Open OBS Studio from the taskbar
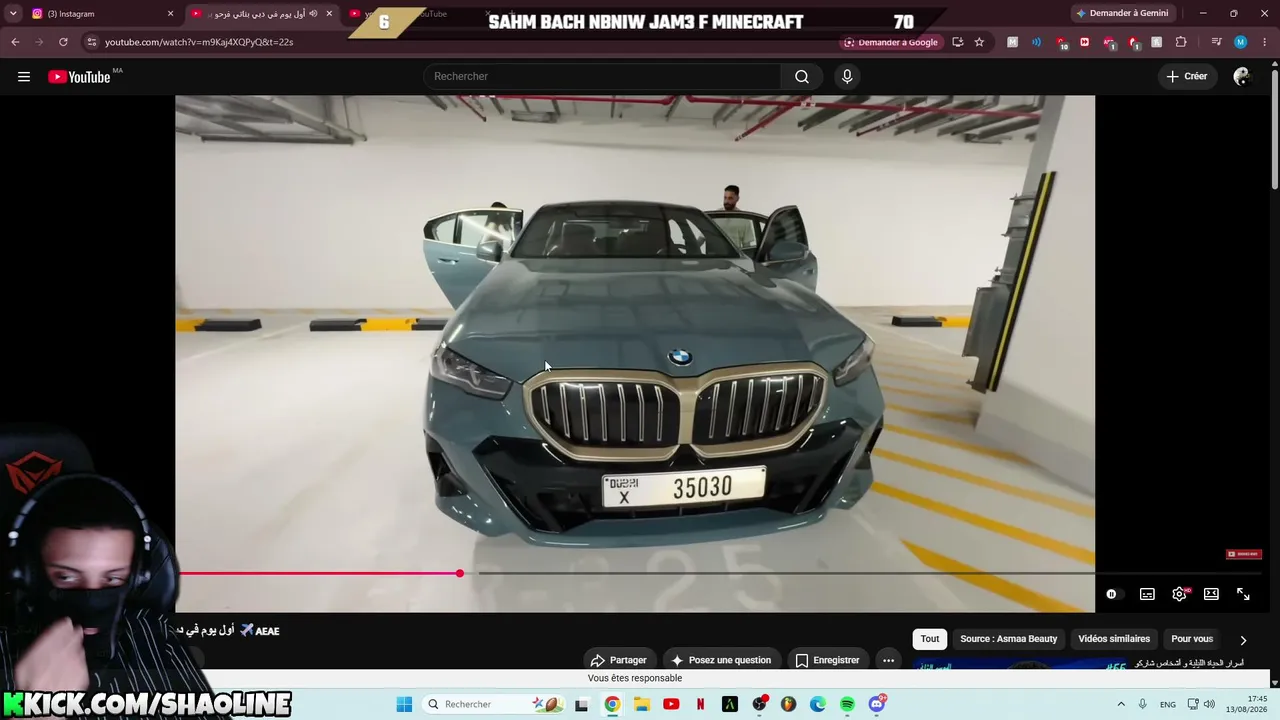 [759, 704]
